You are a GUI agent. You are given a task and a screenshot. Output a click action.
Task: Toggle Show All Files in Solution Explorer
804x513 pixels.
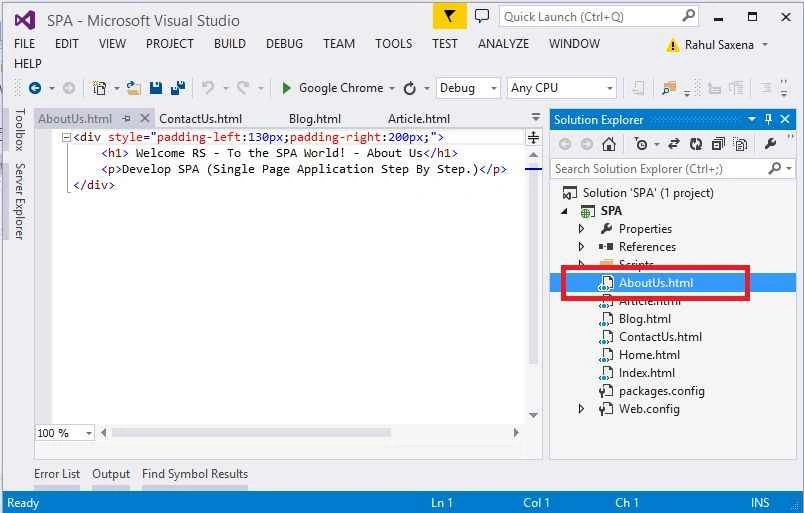740,144
